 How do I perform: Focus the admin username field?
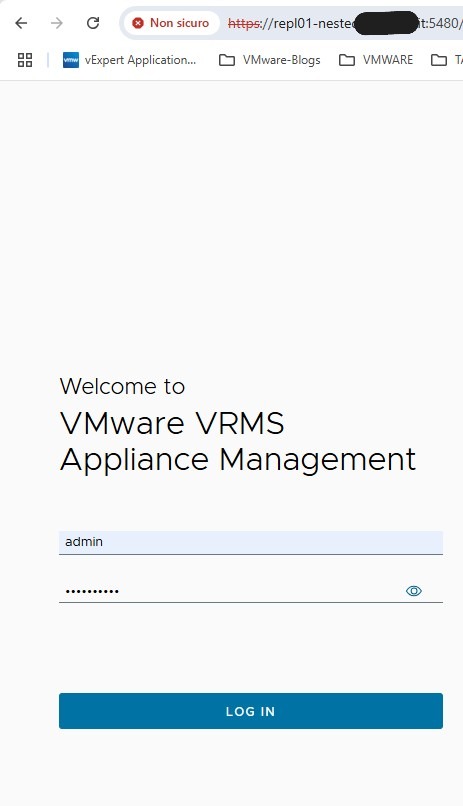pyautogui.click(x=251, y=542)
